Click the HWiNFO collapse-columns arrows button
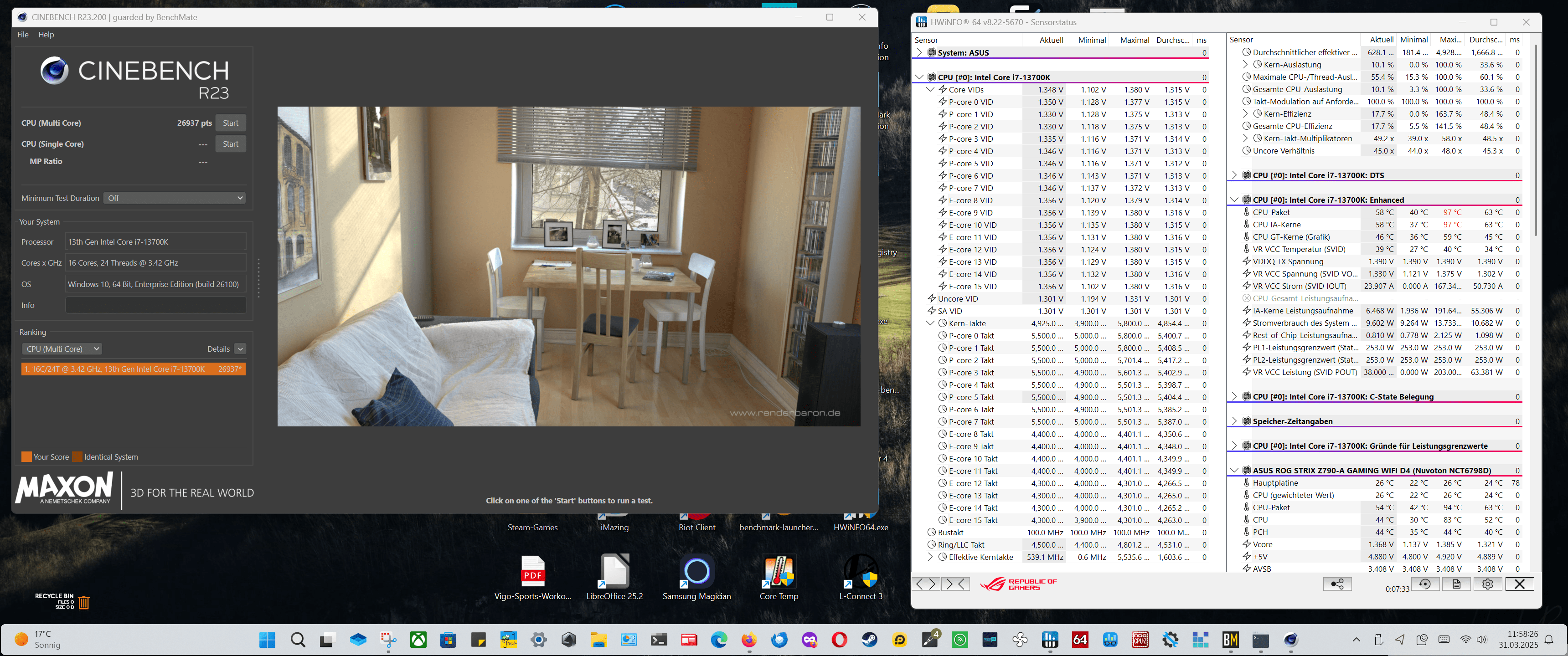The height and width of the screenshot is (656, 1568). coord(955,585)
